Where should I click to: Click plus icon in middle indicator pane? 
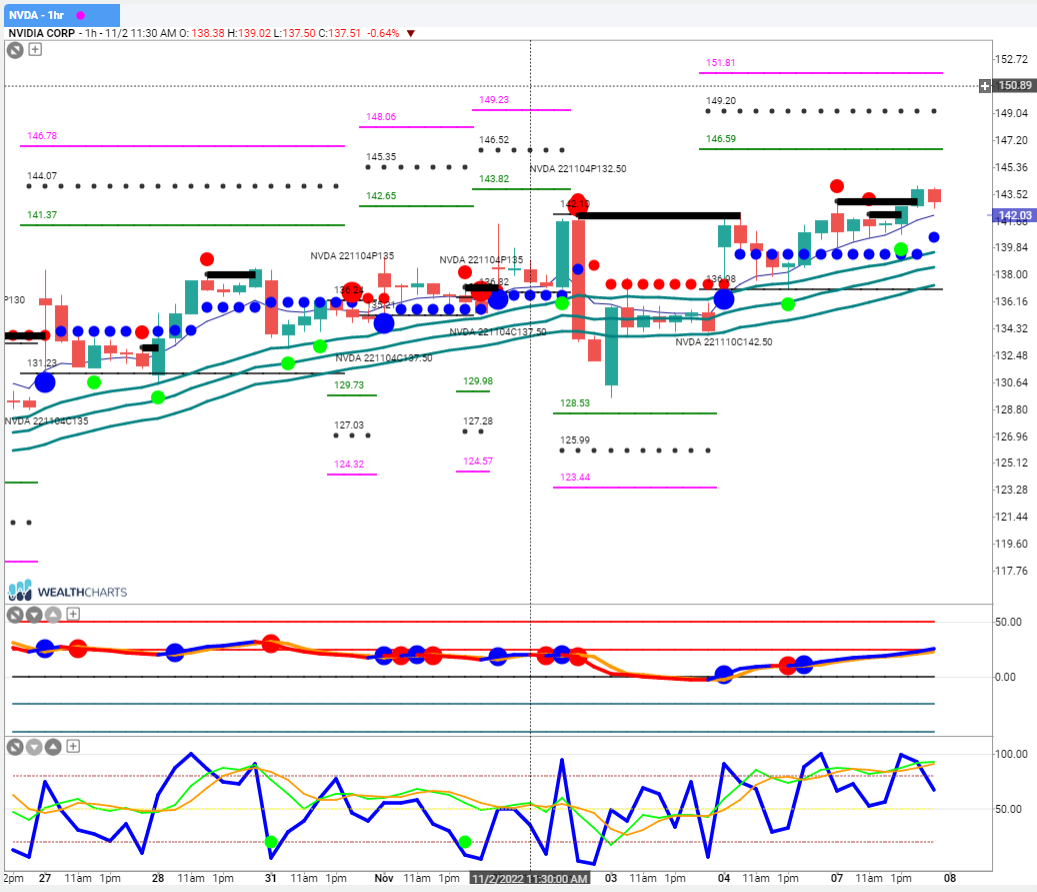(x=73, y=614)
